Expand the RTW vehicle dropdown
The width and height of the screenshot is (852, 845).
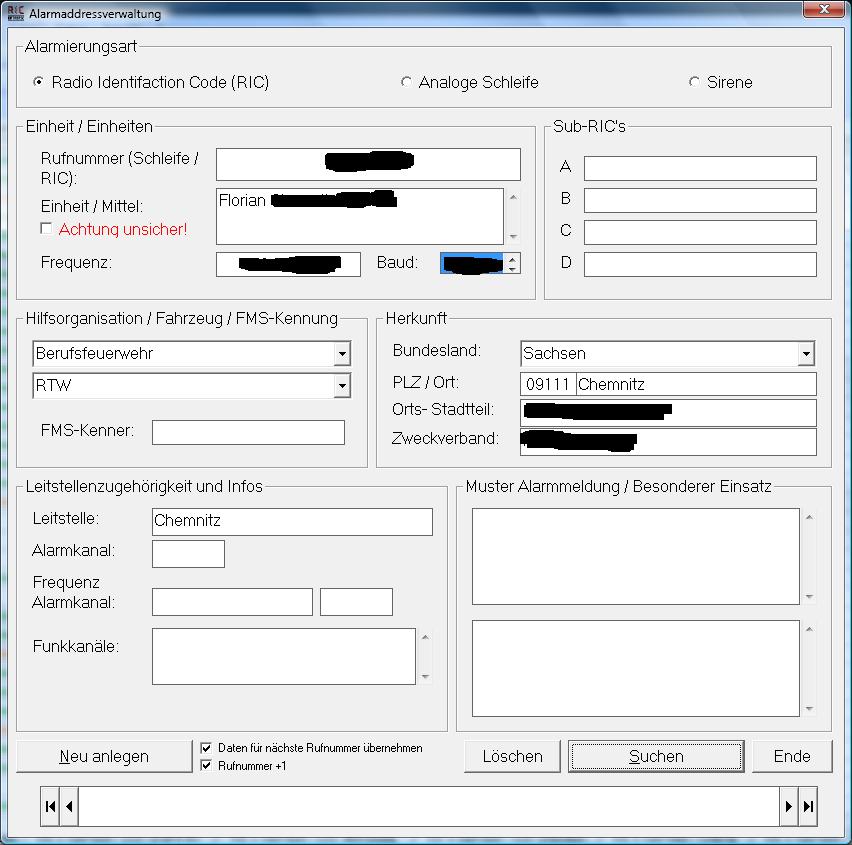tap(342, 385)
